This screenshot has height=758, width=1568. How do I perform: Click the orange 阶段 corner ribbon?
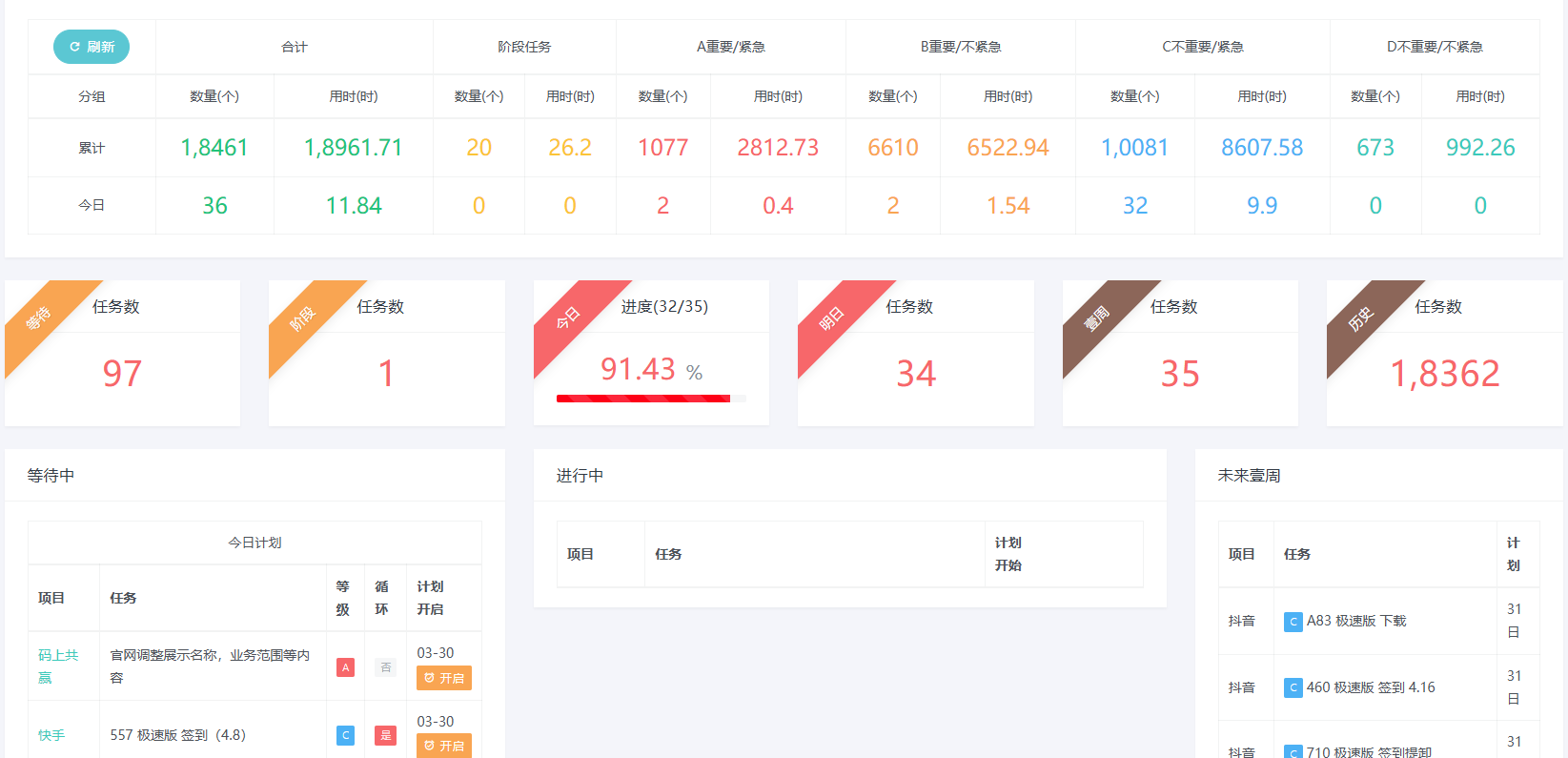[x=304, y=318]
